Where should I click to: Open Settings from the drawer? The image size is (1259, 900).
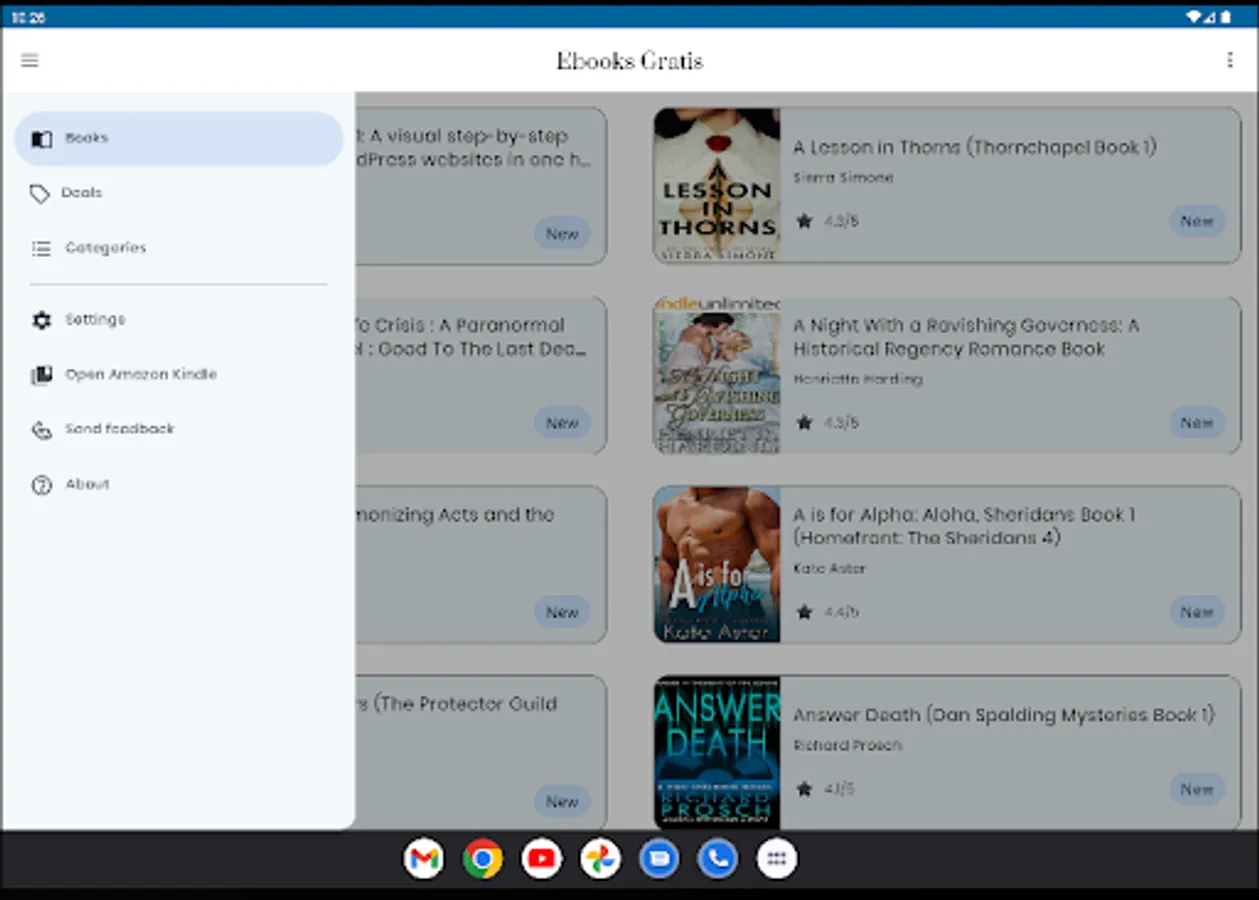tap(95, 320)
